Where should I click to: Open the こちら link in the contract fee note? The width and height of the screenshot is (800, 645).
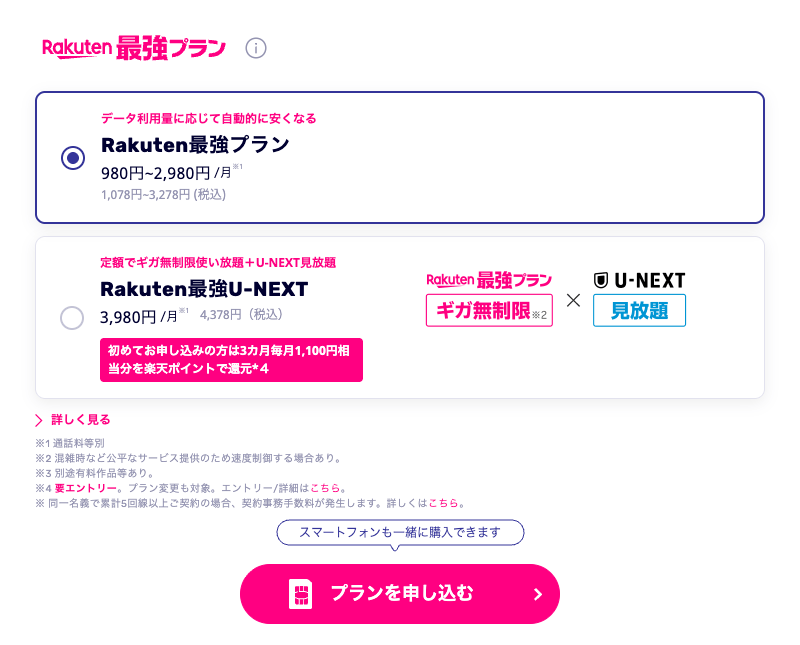click(444, 503)
